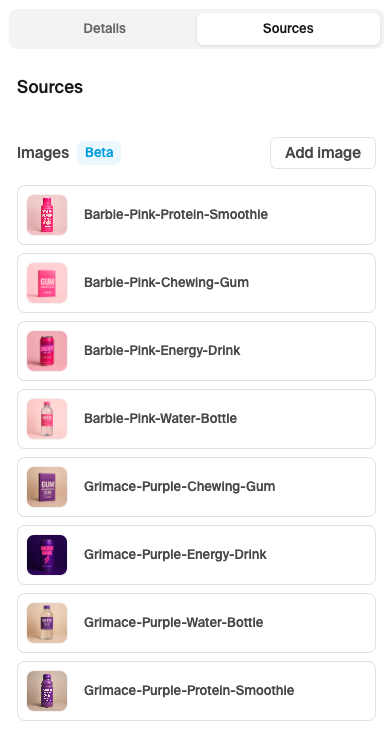Click the Add image button
Viewport: 392px width, 736px height.
pyautogui.click(x=323, y=153)
